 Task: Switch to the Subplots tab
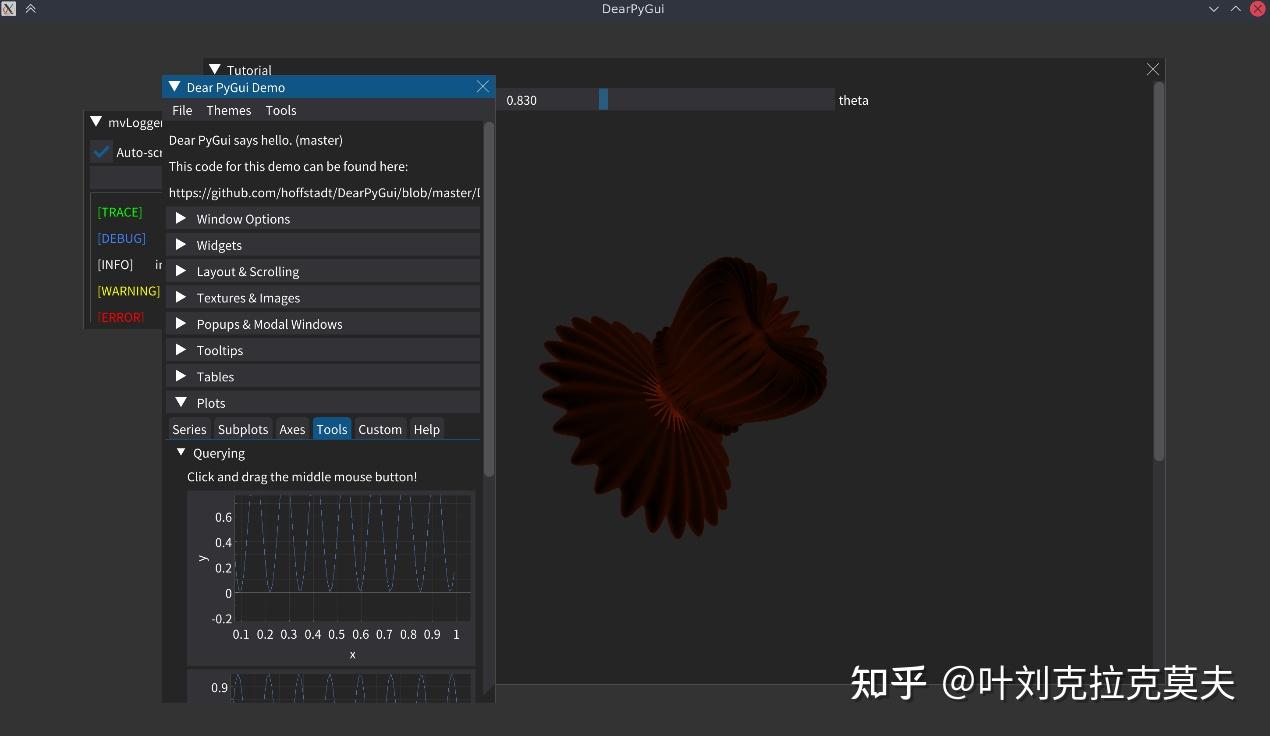(243, 429)
